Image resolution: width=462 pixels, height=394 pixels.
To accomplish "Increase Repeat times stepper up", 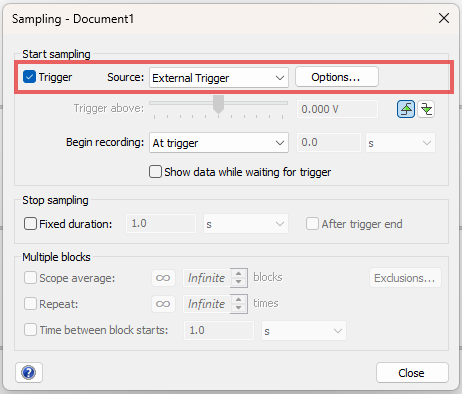I will pos(238,300).
